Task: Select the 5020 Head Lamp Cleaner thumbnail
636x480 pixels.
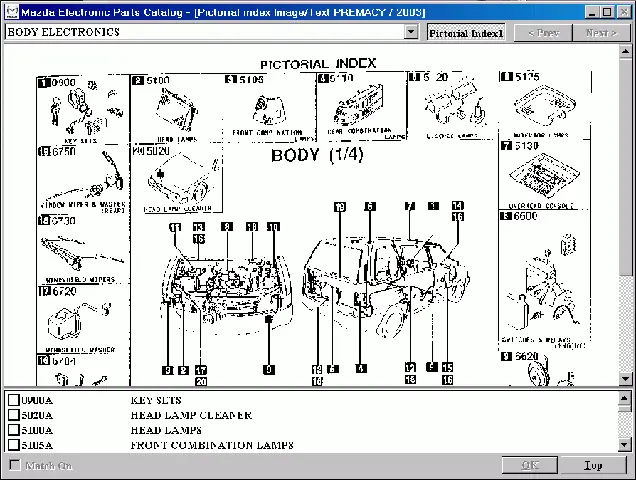Action: [x=177, y=179]
